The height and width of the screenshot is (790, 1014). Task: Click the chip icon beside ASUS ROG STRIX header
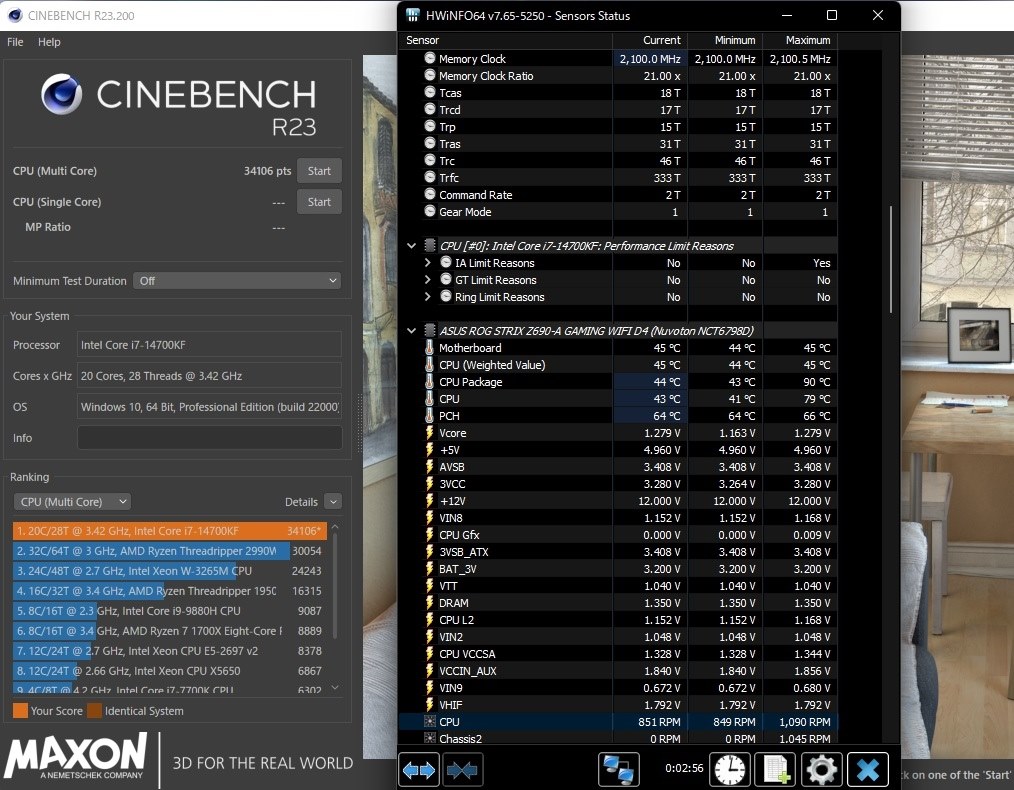pos(429,330)
